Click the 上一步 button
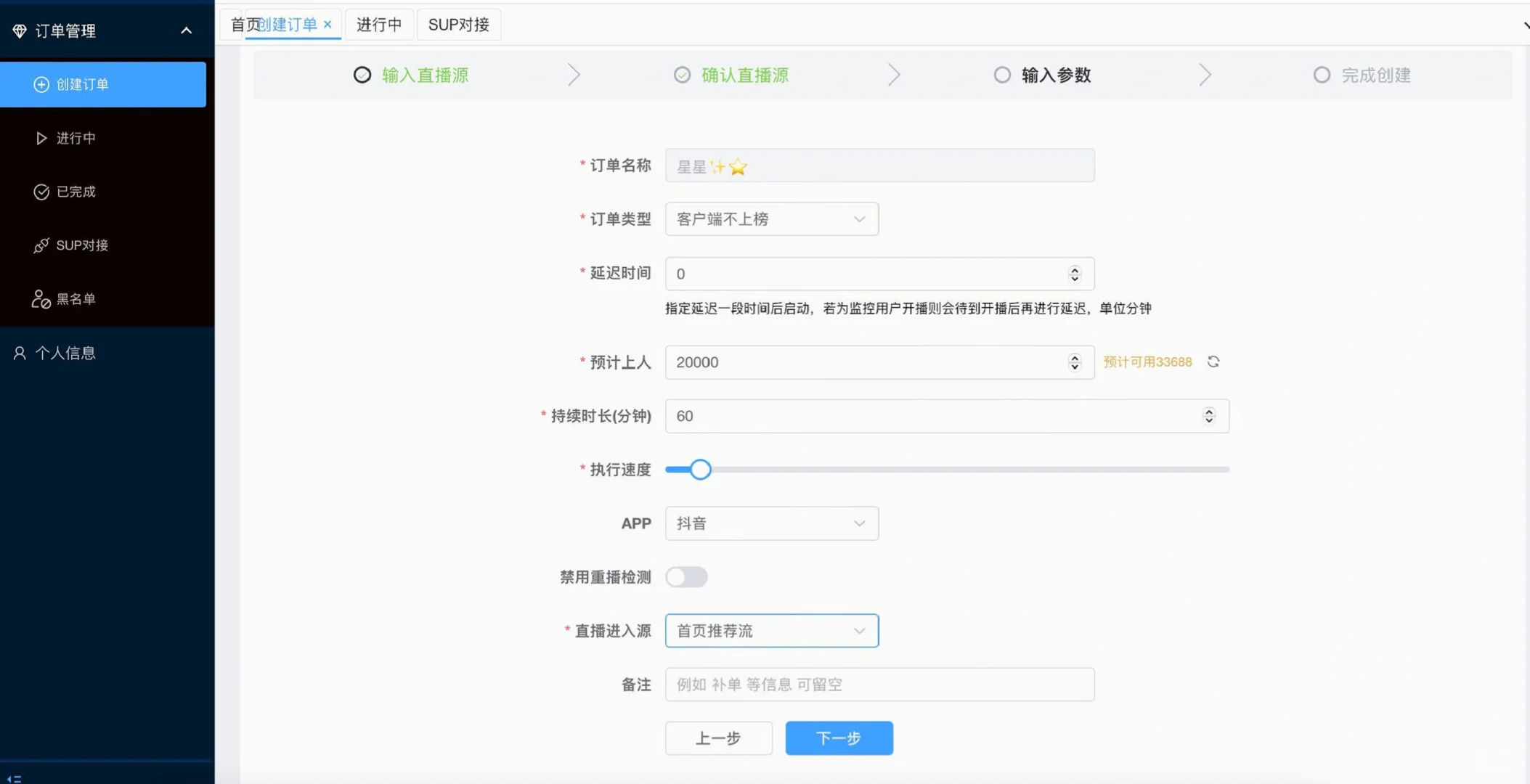1530x784 pixels. click(718, 738)
